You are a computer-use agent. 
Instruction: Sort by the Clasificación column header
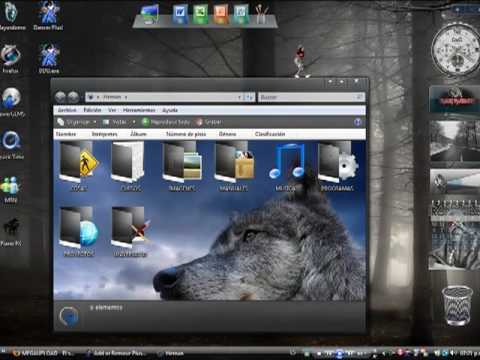[270, 134]
